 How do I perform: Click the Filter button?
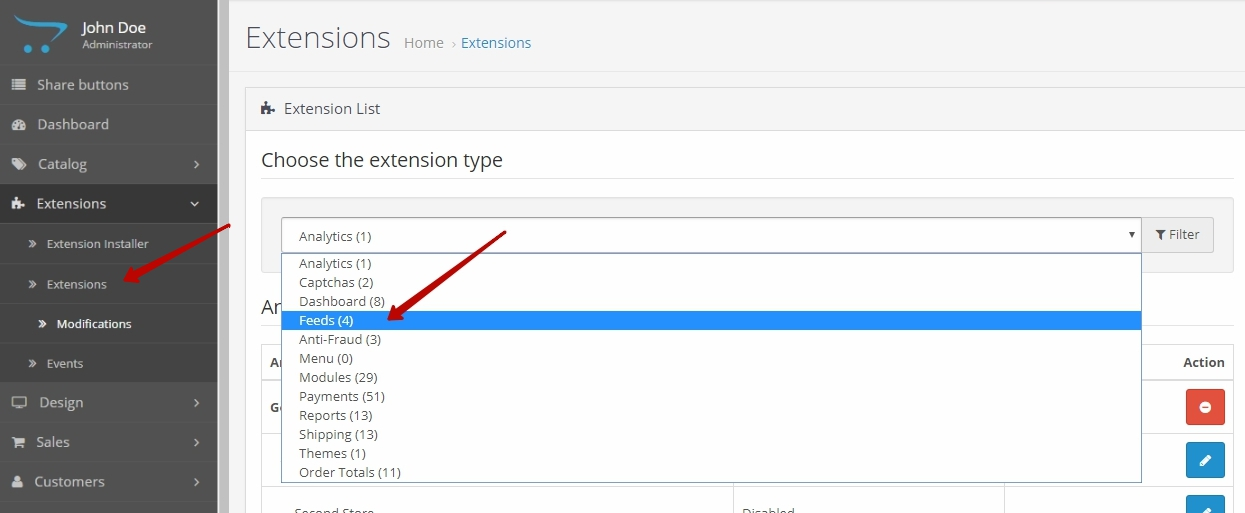[x=1177, y=235]
